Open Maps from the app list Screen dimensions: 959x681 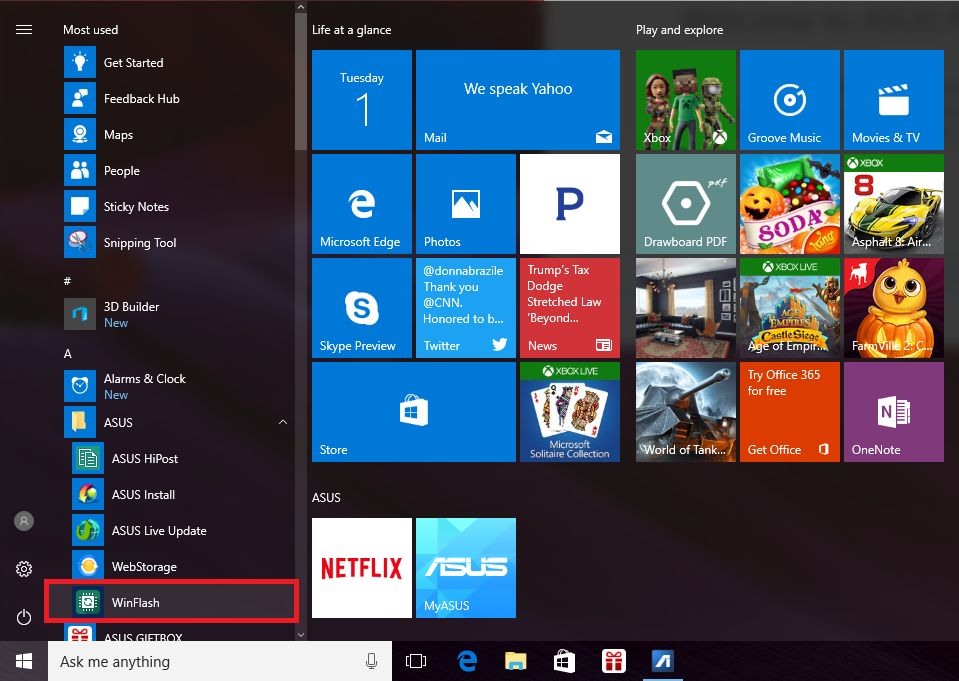[x=177, y=135]
